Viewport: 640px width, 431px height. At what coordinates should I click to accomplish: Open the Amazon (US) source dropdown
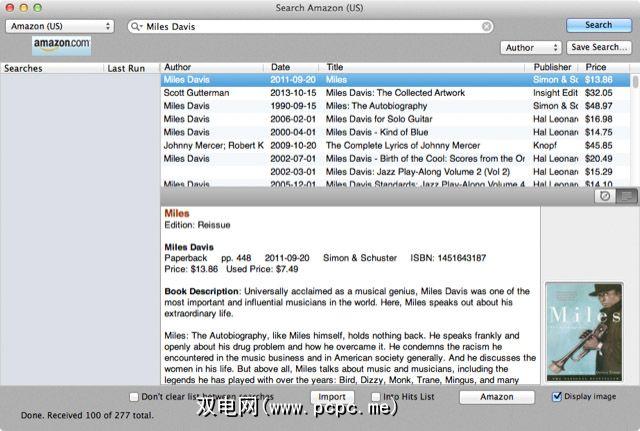(60, 26)
